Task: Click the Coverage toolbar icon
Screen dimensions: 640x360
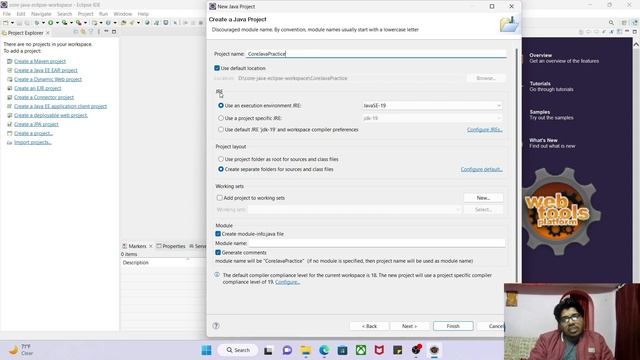Action: click(64, 23)
